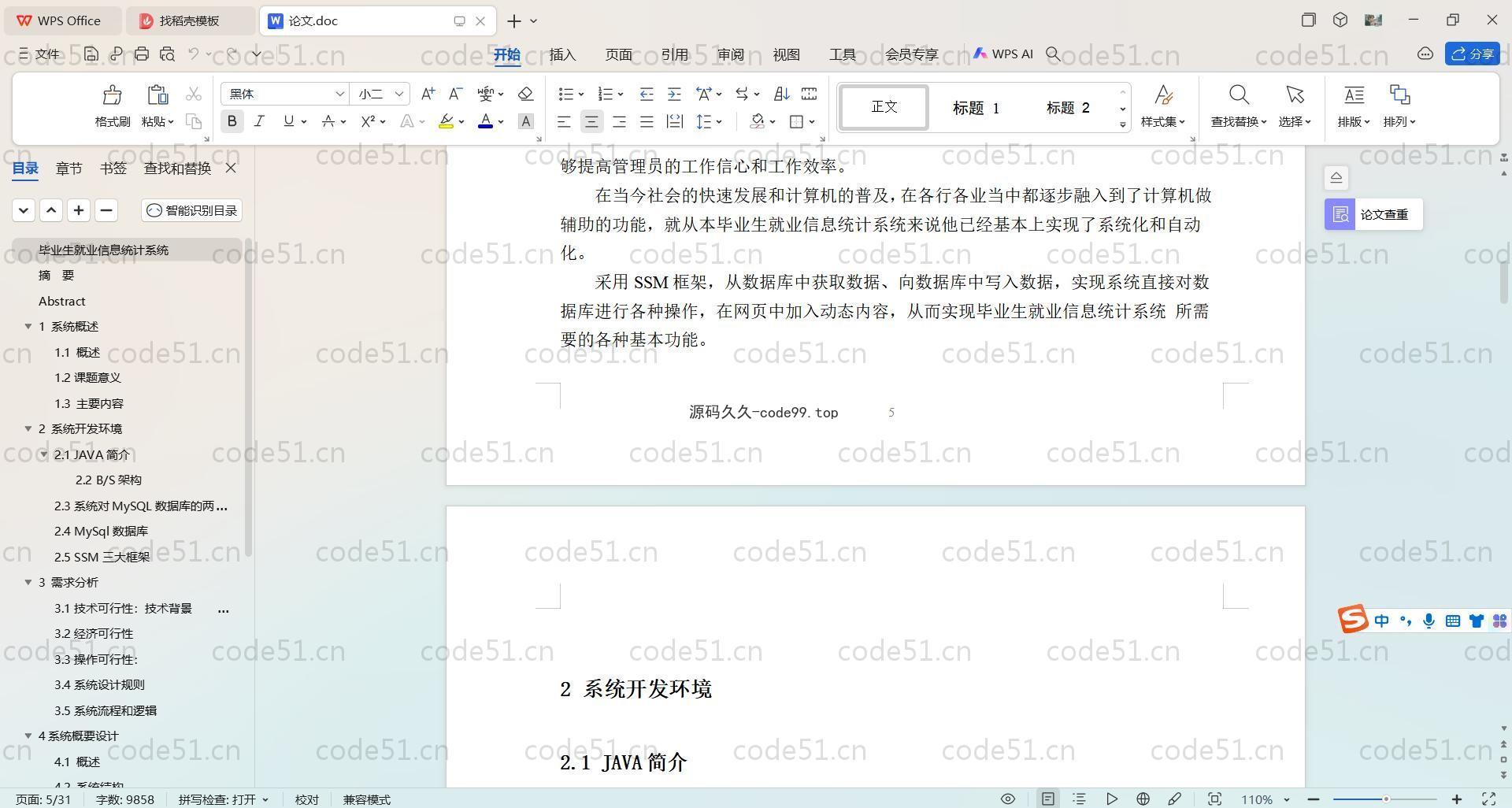The image size is (1512, 808).
Task: Click the Sogou input method S icon
Action: point(1353,620)
